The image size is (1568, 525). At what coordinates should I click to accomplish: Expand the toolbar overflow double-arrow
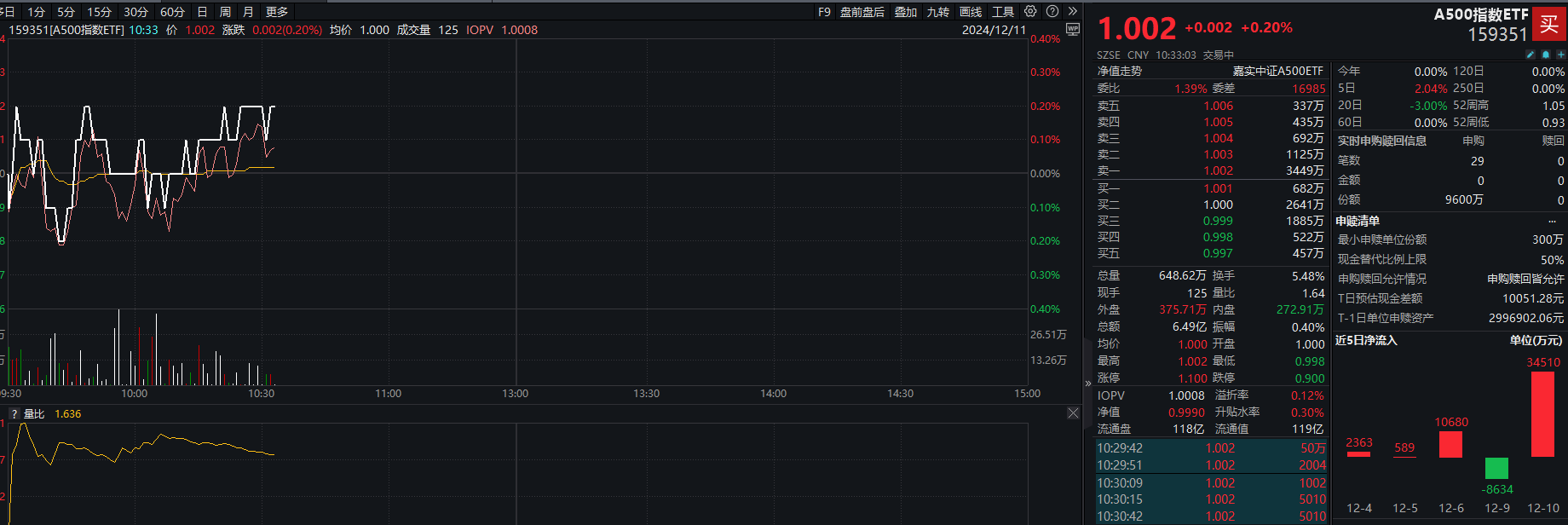coord(1073,11)
